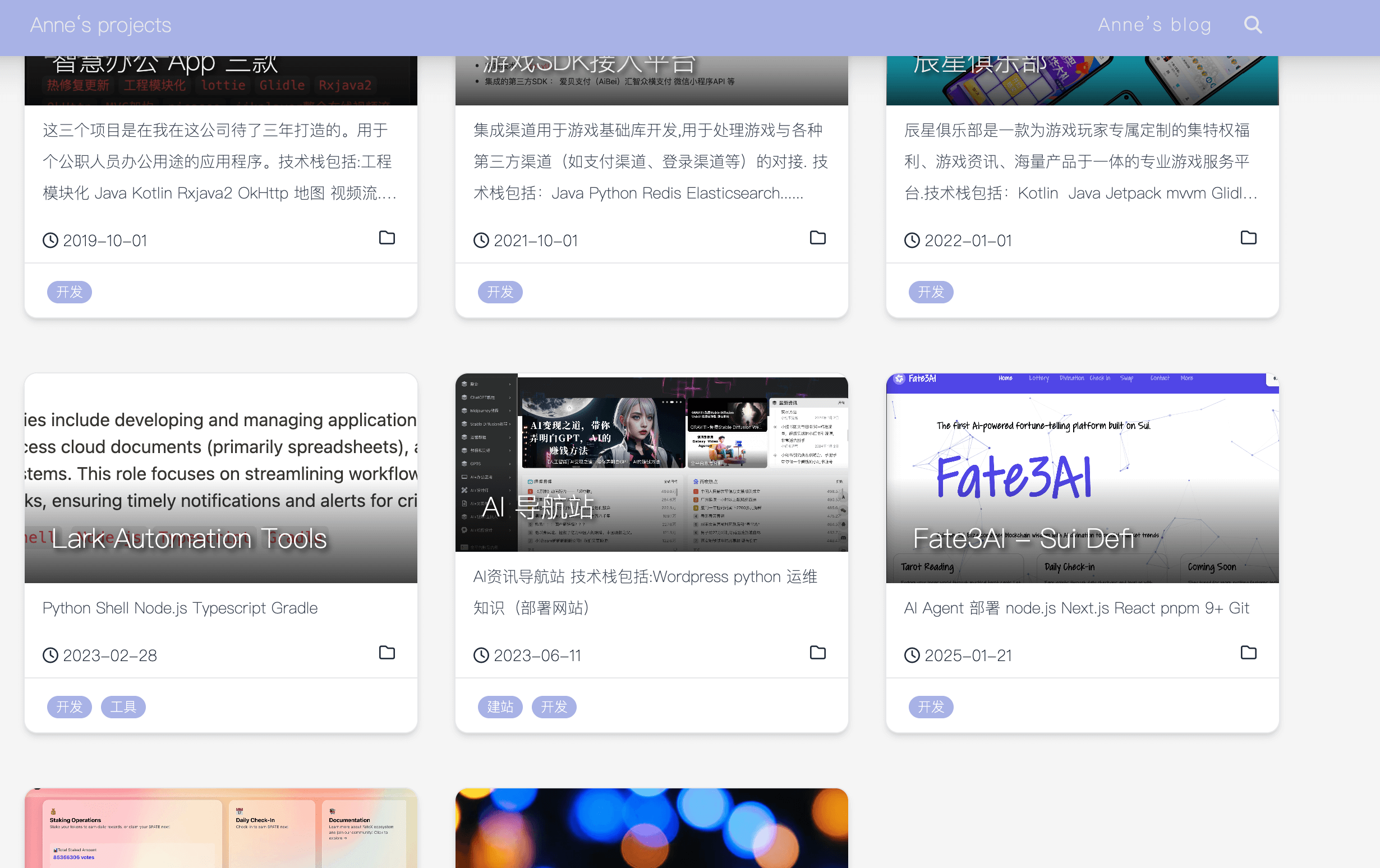Click clock icon beside 2023-02-28 date

tap(50, 655)
